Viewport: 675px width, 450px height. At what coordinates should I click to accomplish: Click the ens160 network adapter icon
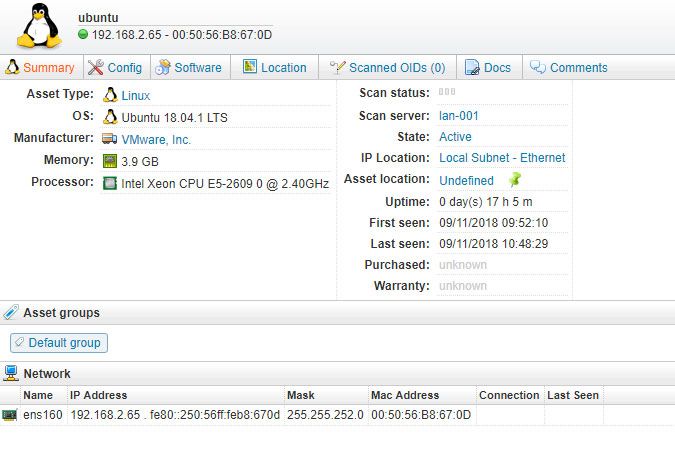10,415
